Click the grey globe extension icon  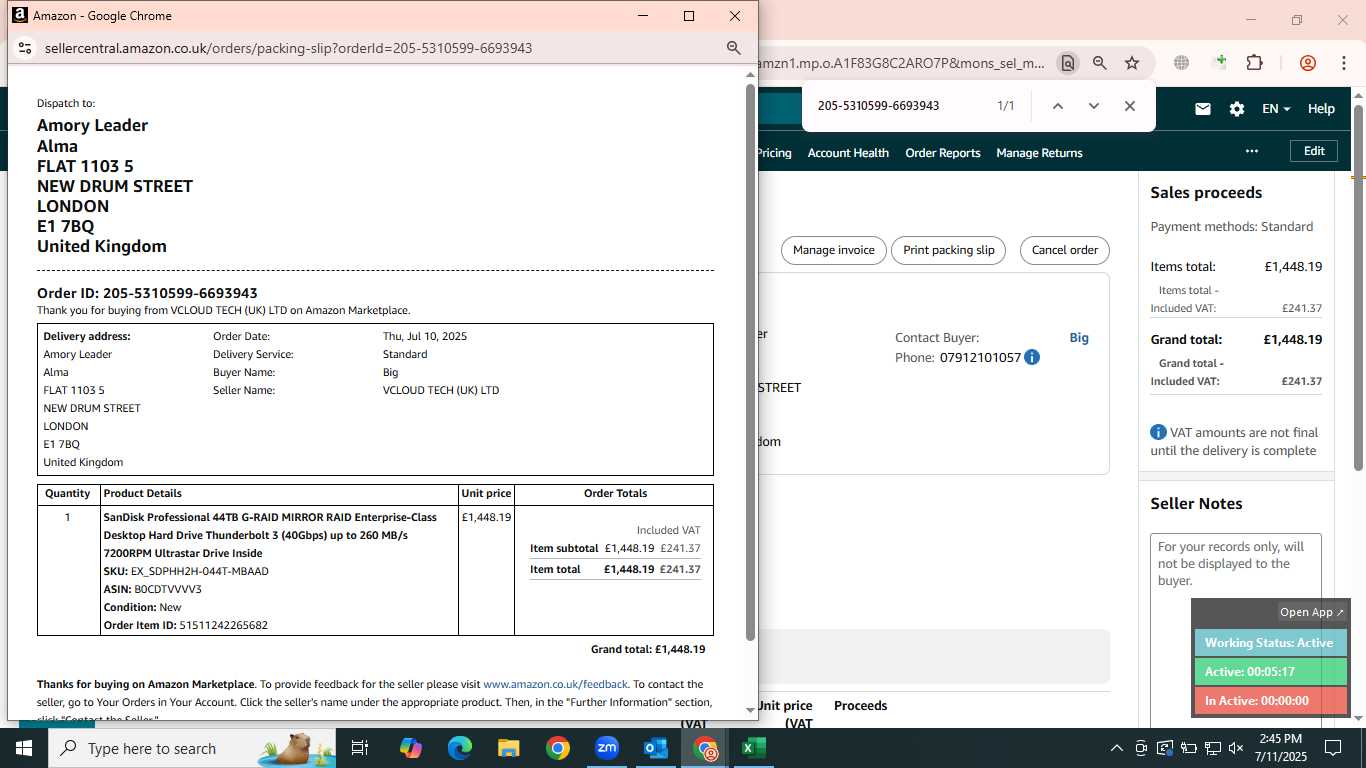click(1182, 63)
